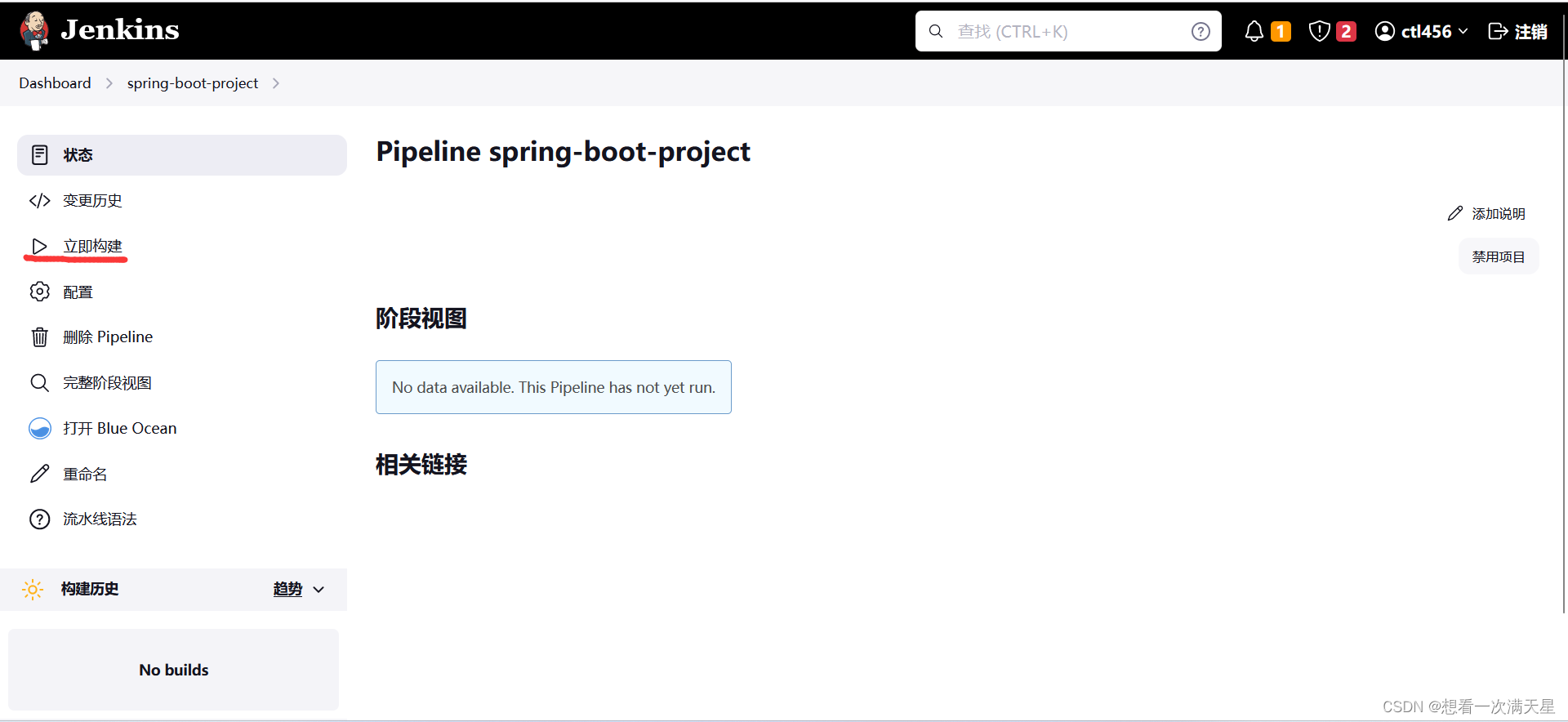Expand chevron after spring-boot-project breadcrumb
Screen dimensions: 1568x722
tap(276, 83)
